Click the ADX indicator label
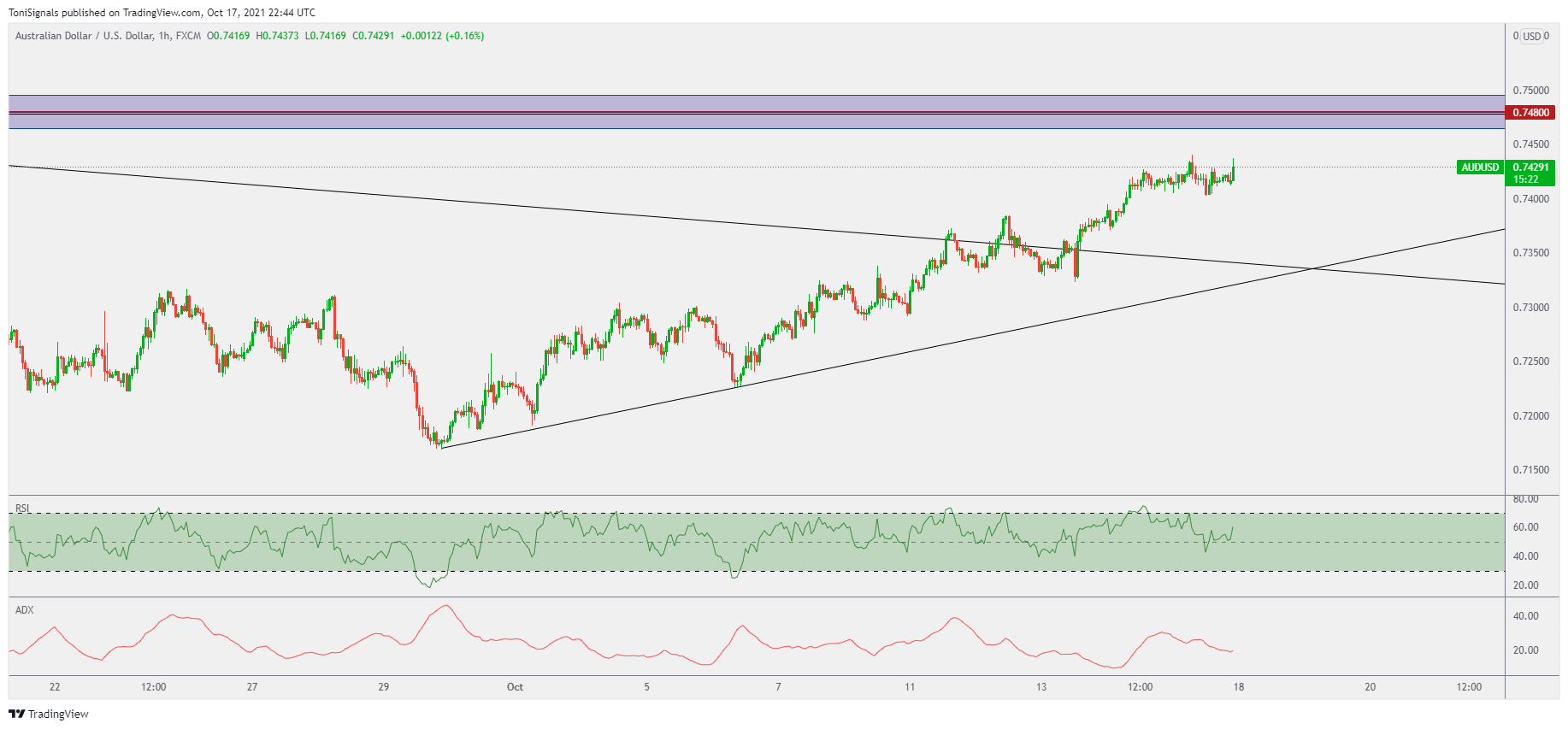Viewport: 1568px width, 729px height. [25, 610]
